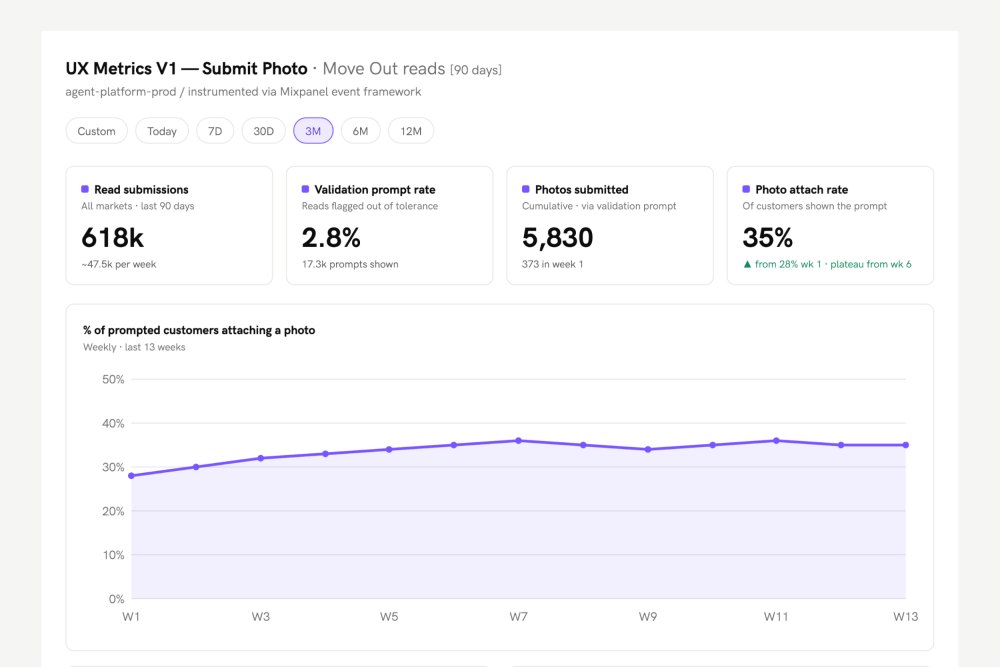Click 'Cumulative · via validation prompt' caption
The image size is (1000, 667).
599,206
